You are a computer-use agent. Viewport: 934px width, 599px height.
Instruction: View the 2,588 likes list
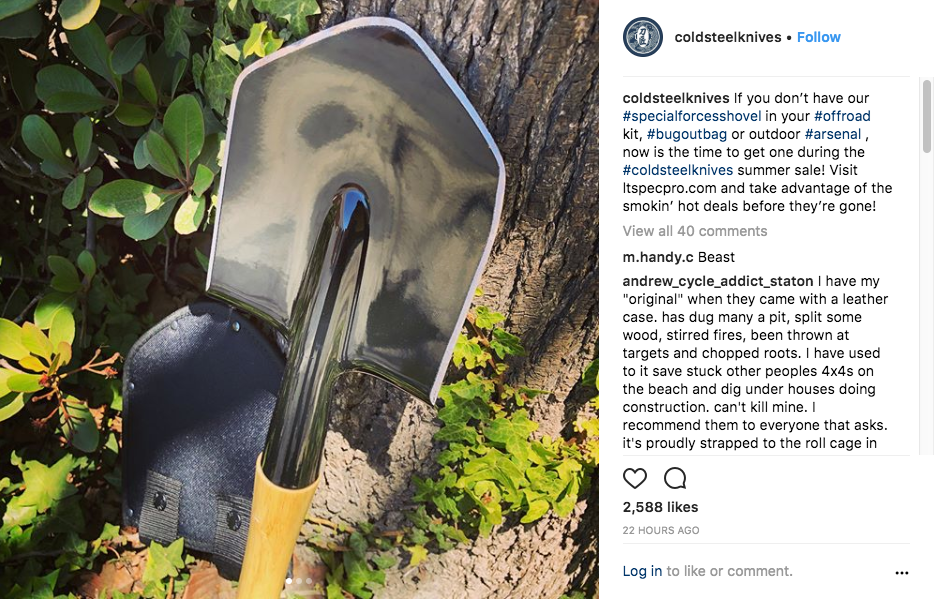[660, 507]
